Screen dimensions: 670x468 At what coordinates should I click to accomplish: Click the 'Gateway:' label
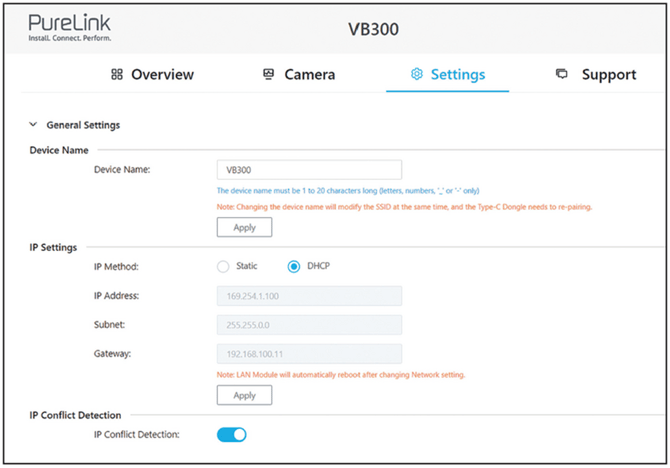112,354
